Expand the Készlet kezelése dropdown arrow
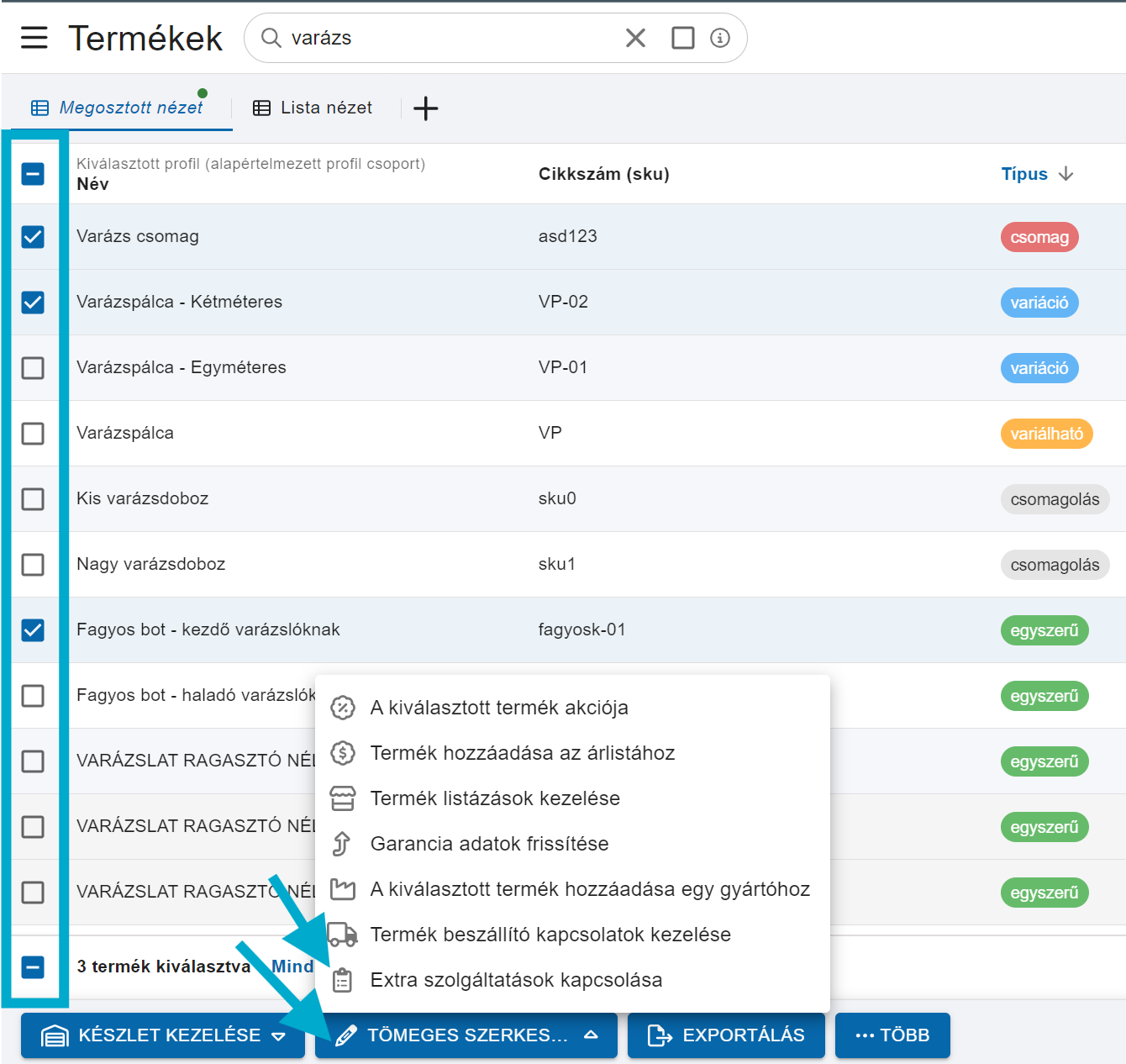The image size is (1126, 1064). [278, 1036]
